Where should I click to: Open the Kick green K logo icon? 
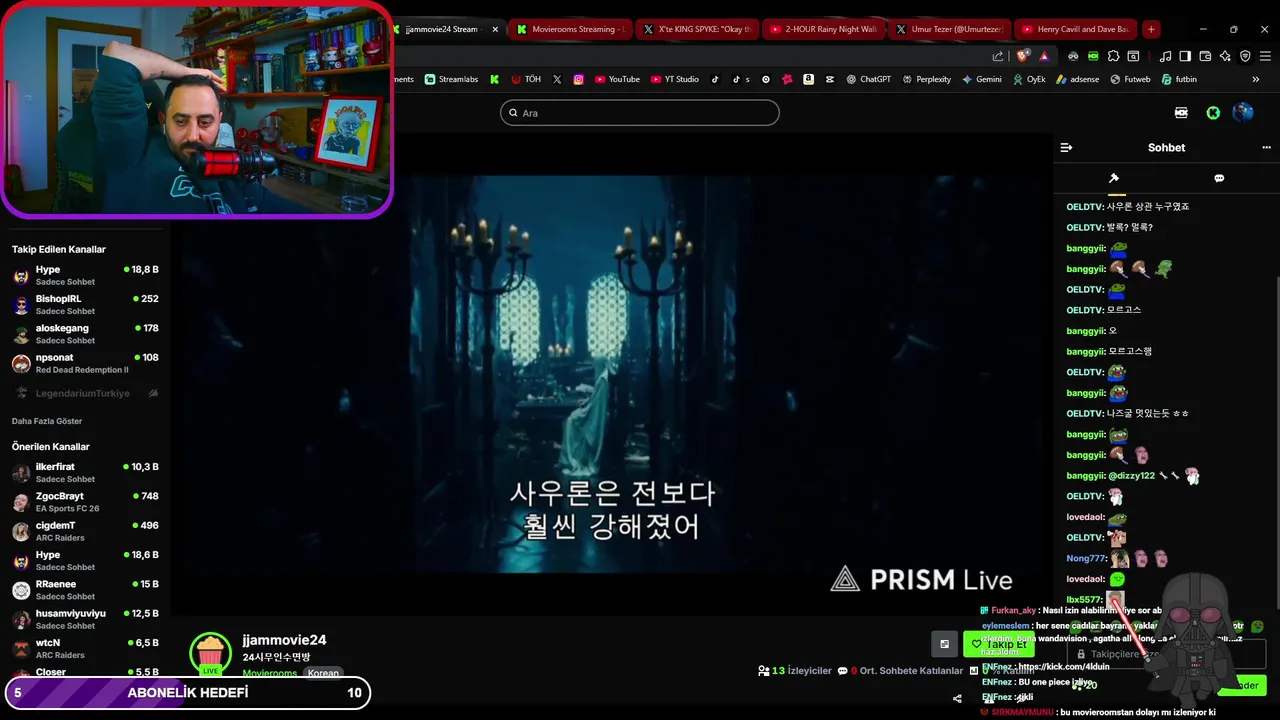[x=1213, y=113]
